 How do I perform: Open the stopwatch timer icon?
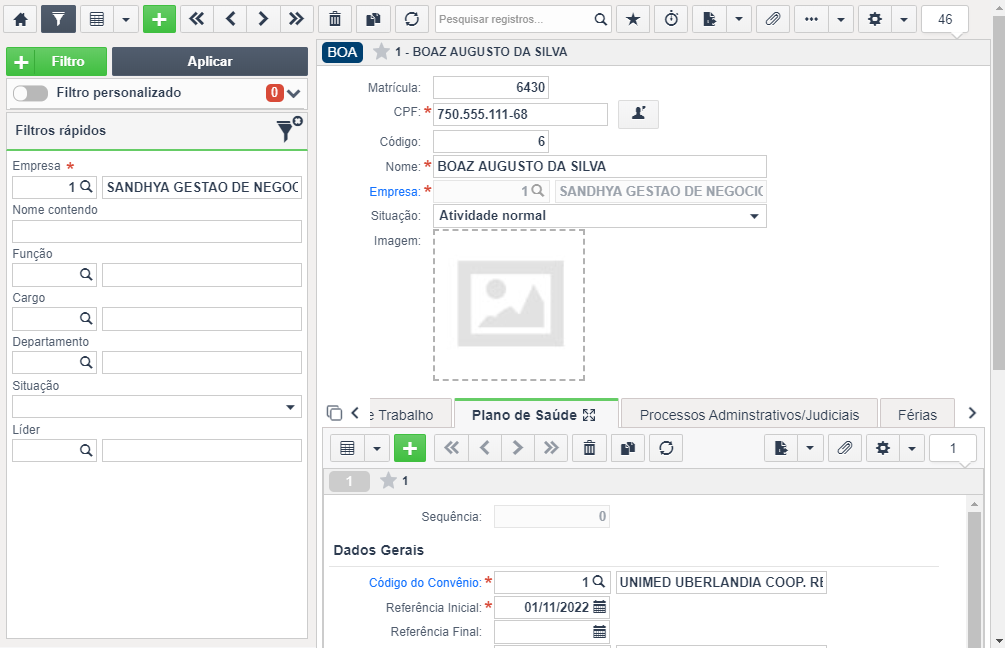pos(671,19)
